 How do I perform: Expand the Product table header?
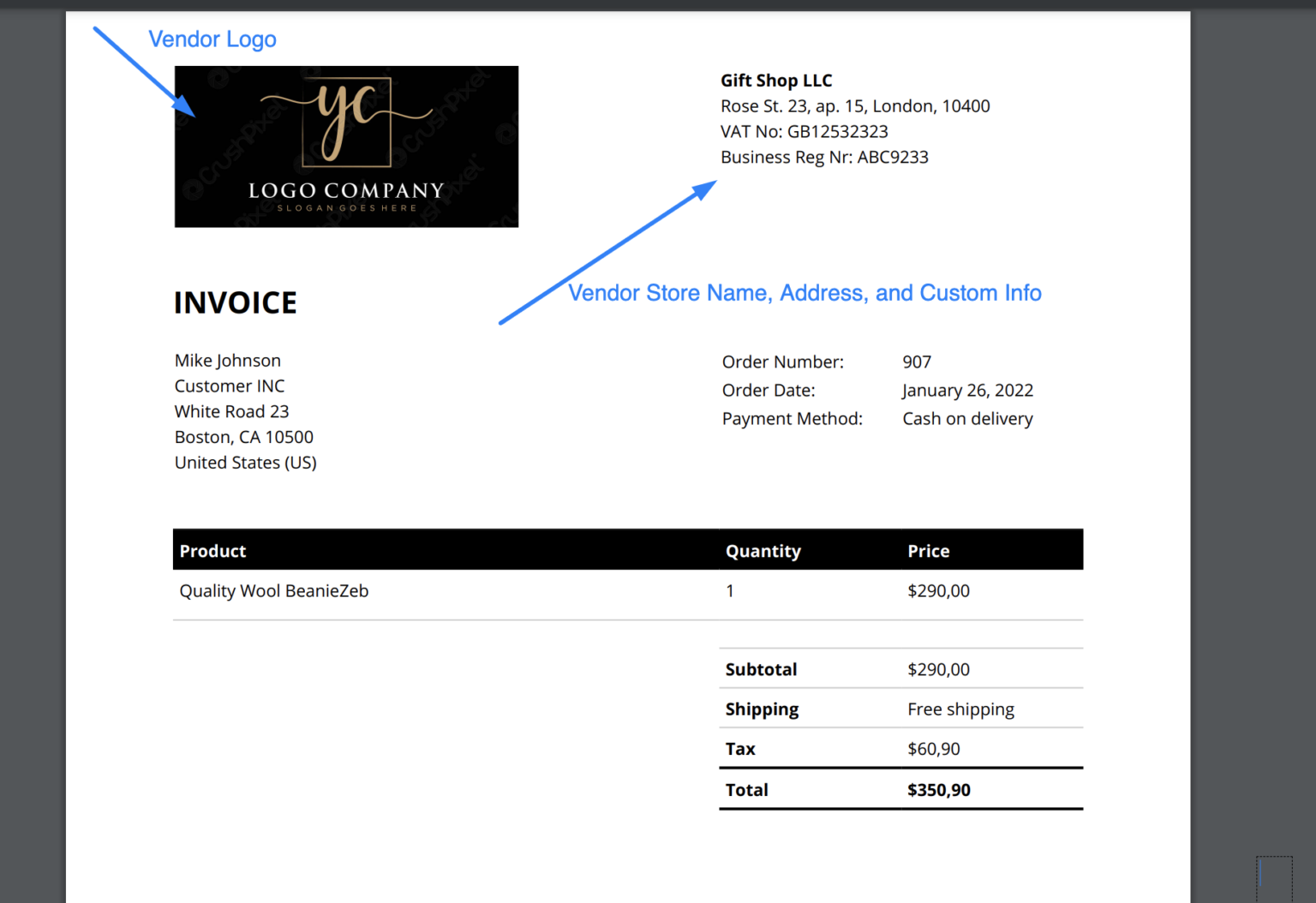pos(212,550)
